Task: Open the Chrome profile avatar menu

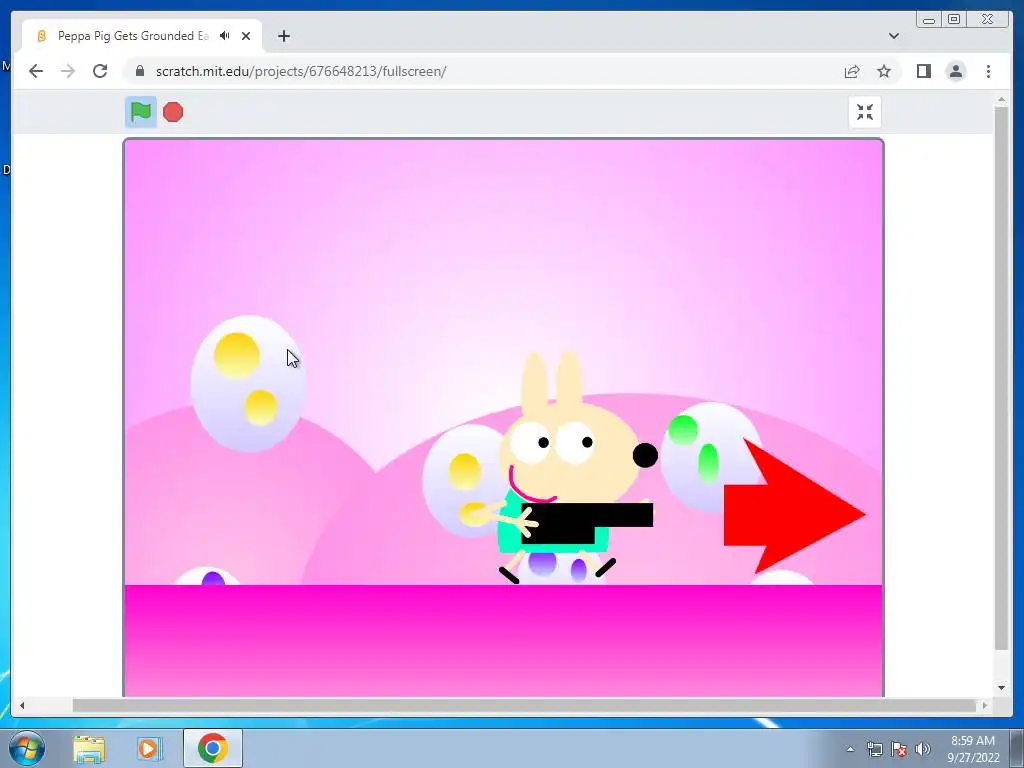Action: click(955, 71)
